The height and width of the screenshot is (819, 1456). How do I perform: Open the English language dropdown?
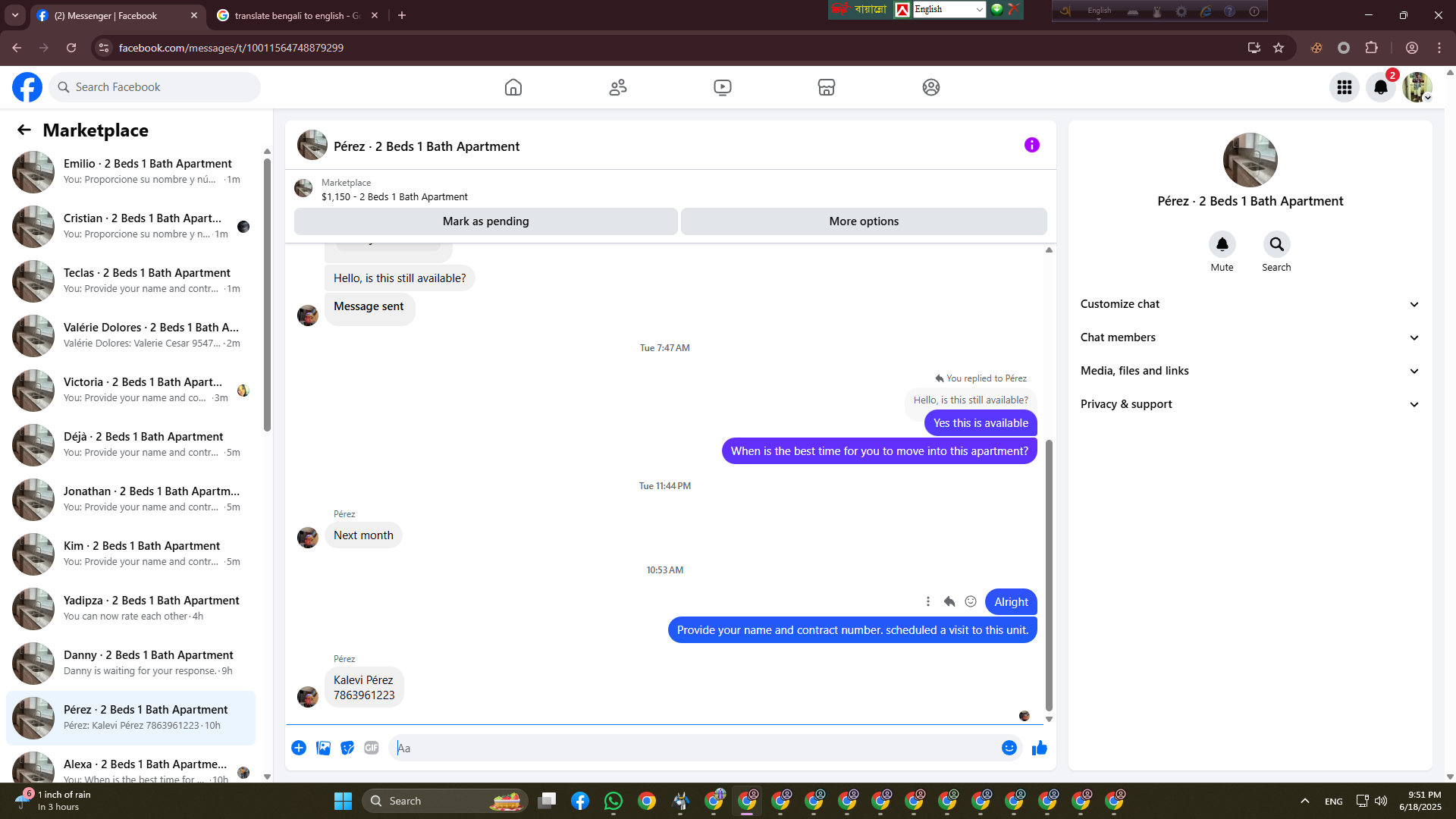[949, 9]
